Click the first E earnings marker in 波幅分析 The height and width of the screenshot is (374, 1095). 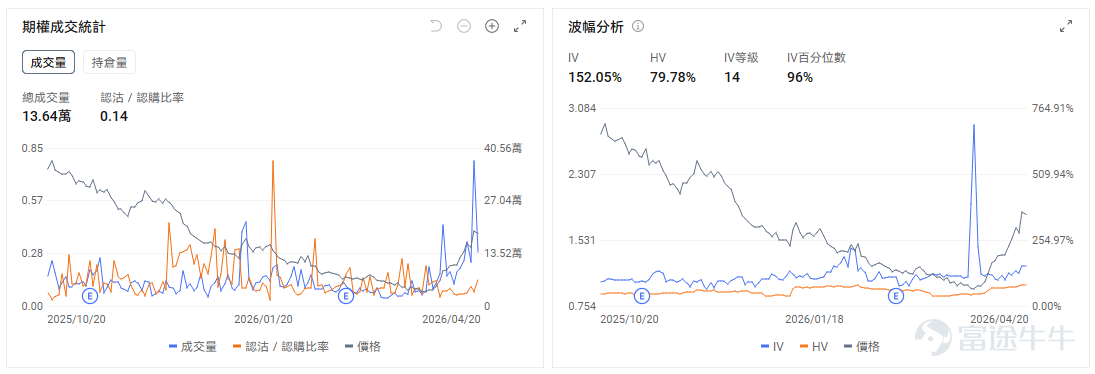pos(642,297)
